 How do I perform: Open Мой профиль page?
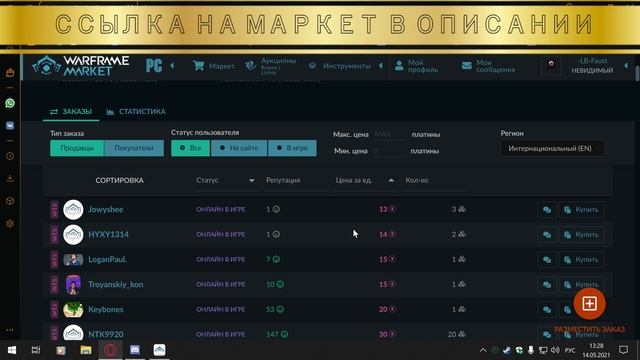click(416, 66)
